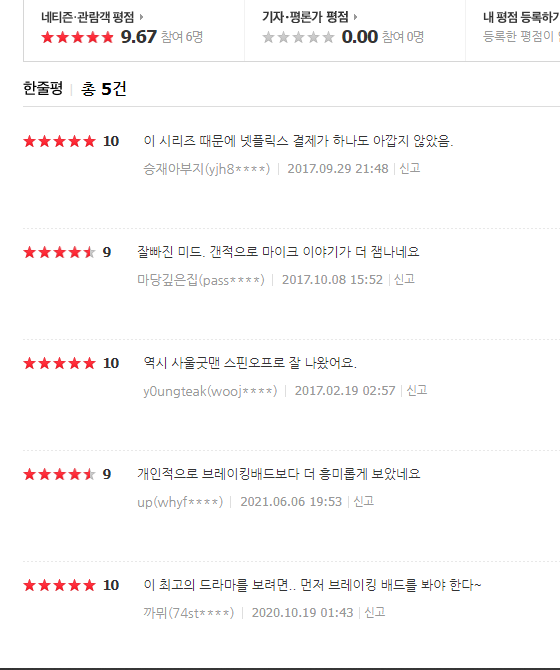
Task: Report the up(whyf****) review via 신고
Action: tap(364, 501)
